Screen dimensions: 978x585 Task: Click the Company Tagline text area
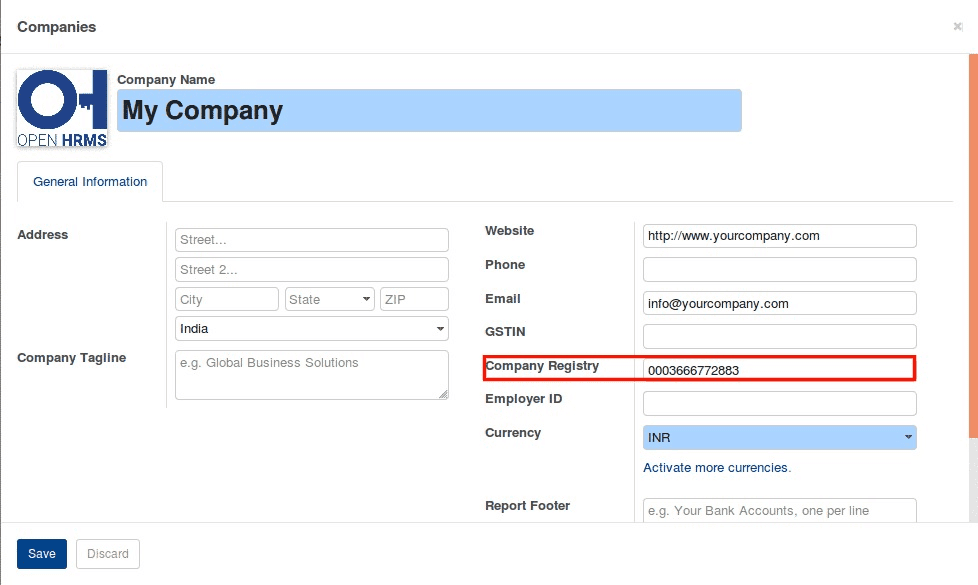coord(311,374)
